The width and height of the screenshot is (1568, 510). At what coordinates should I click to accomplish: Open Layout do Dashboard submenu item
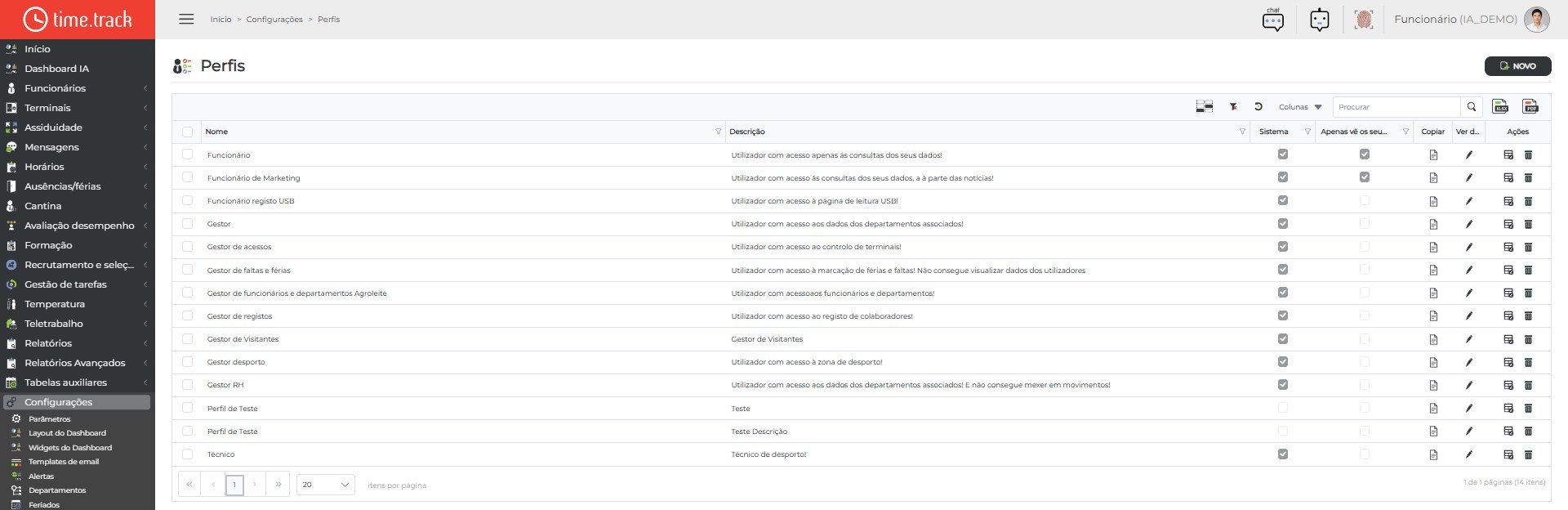(x=67, y=433)
